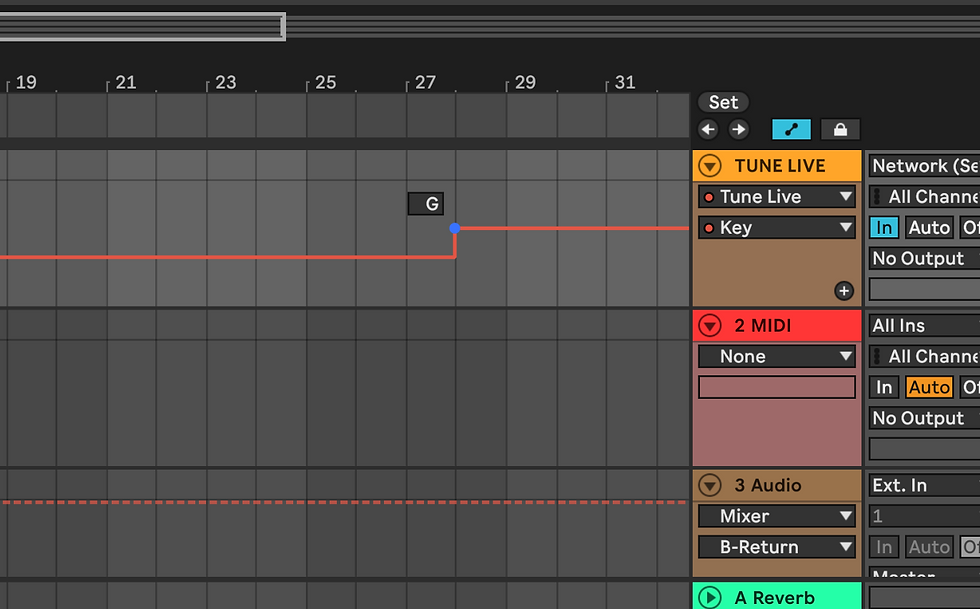Open the Tune Live device chooser
980x609 pixels.
(x=777, y=197)
